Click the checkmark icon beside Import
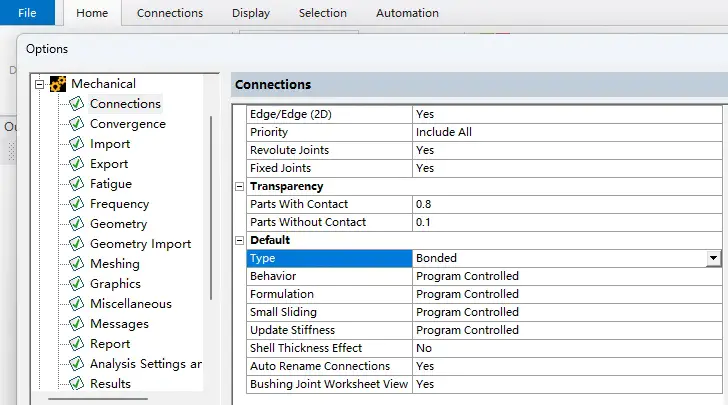This screenshot has height=405, width=728. 77,144
